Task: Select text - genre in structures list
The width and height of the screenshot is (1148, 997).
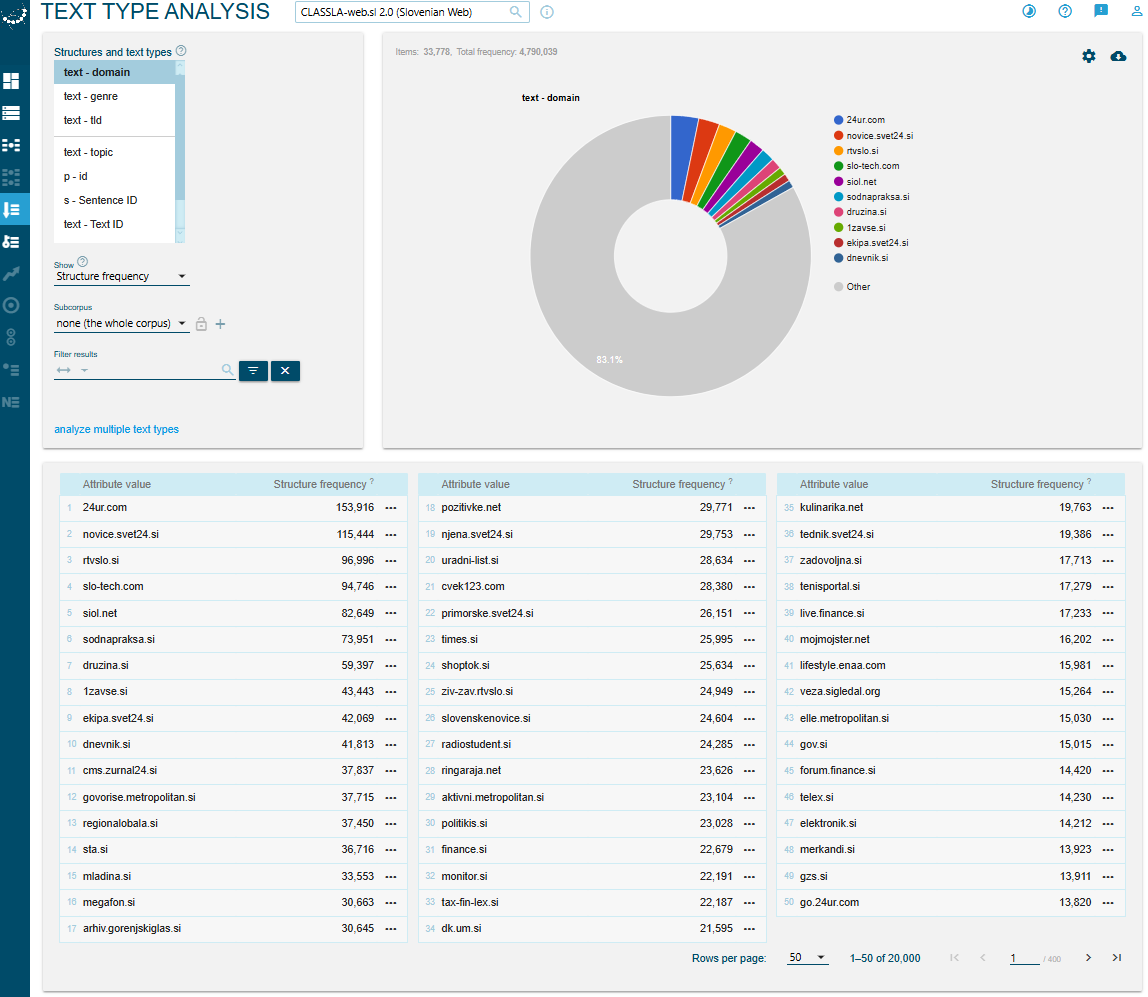Action: (x=115, y=97)
